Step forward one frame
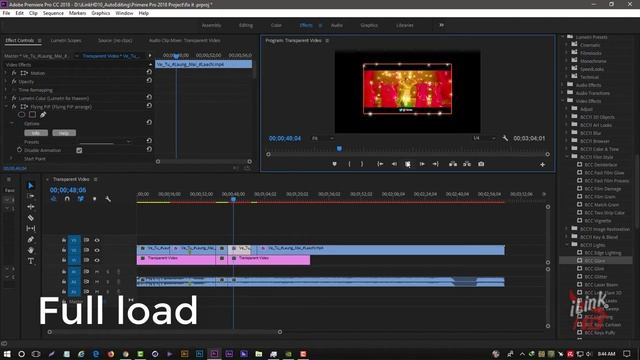Image resolution: width=640 pixels, height=360 pixels. tap(422, 164)
